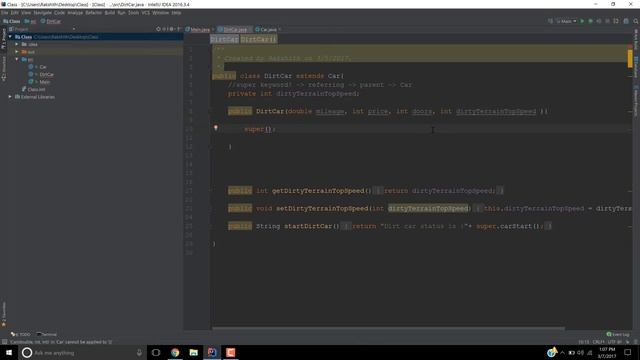The height and width of the screenshot is (360, 640).
Task: Click the DirtCar breadcrumb in navigation bar
Action: click(51, 21)
